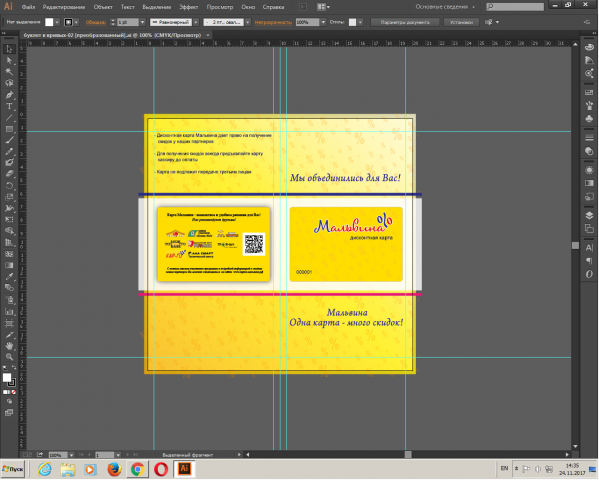Click the document settings button

click(x=405, y=22)
